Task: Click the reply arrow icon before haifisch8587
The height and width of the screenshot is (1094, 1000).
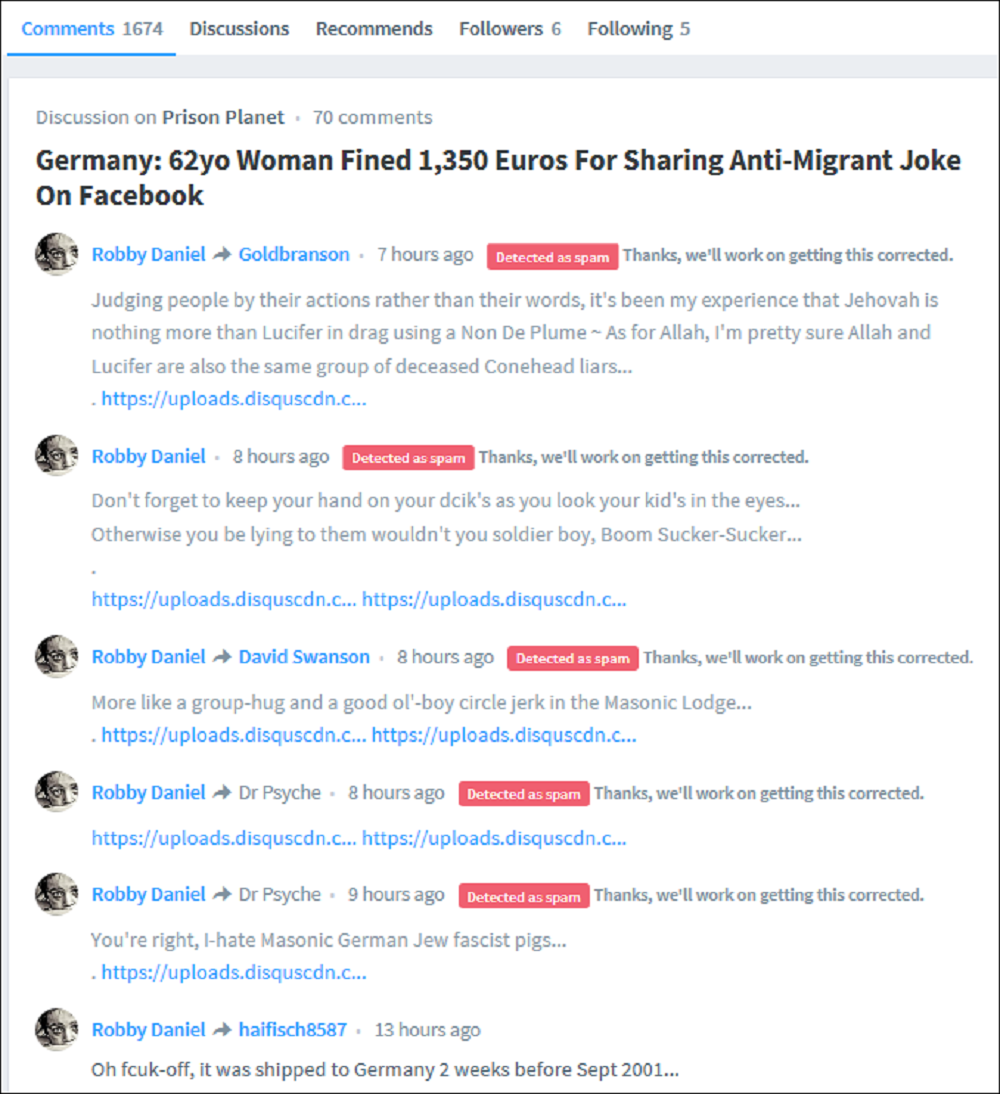Action: click(222, 1029)
